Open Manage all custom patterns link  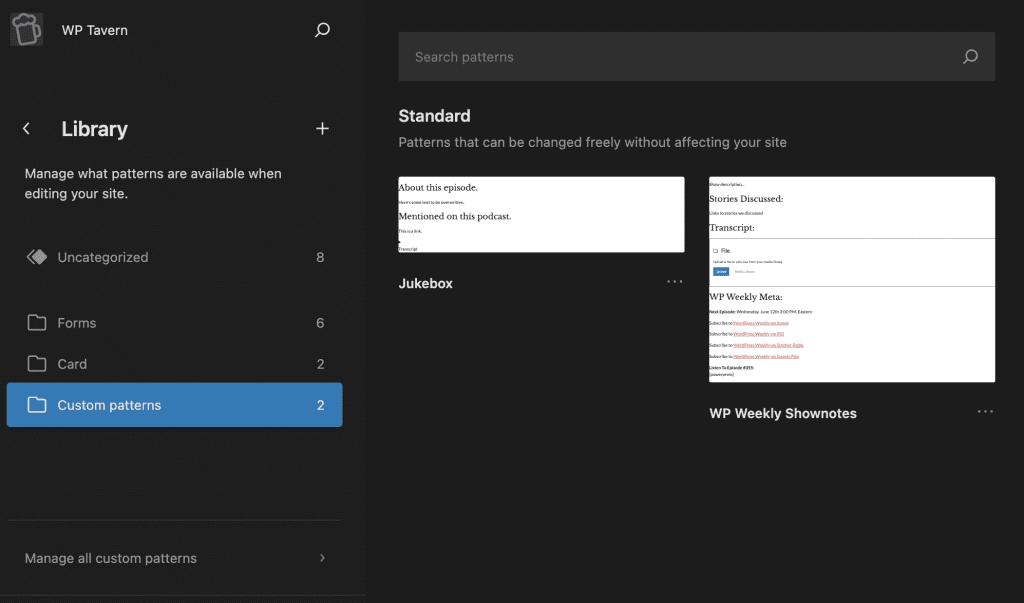(x=111, y=558)
